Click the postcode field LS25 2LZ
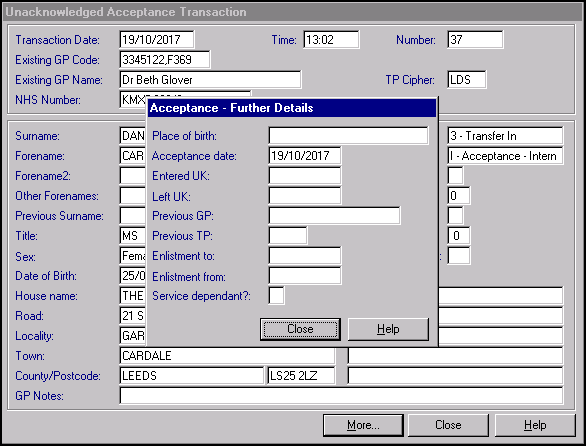This screenshot has height=446, width=586. coord(301,375)
